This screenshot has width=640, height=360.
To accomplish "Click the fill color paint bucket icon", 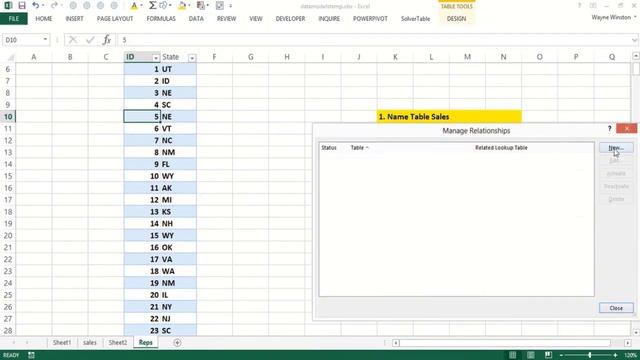I will pos(182,6).
